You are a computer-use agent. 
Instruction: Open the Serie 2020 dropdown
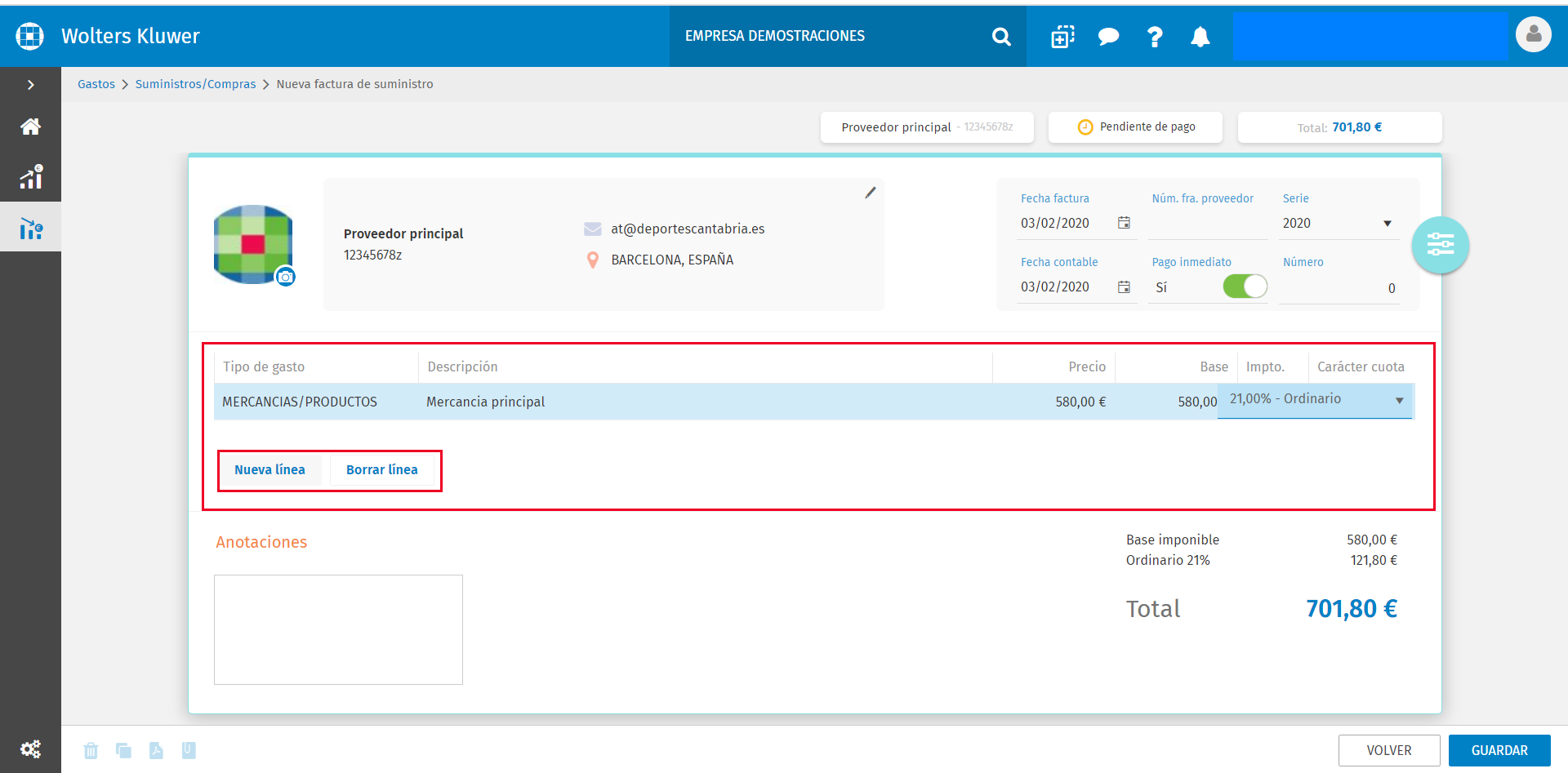pos(1338,223)
